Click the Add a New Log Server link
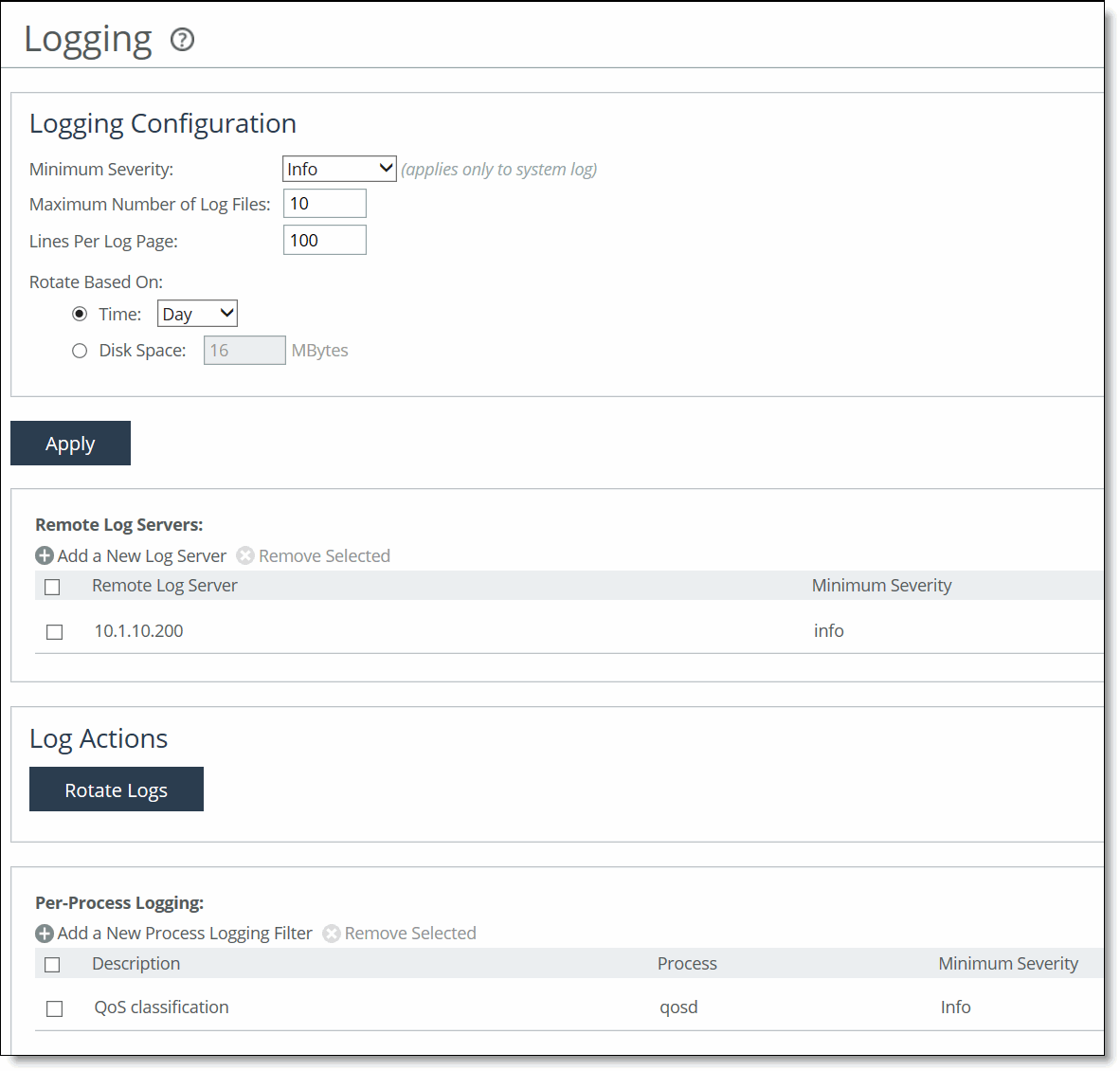This screenshot has width=1120, height=1071. point(140,555)
